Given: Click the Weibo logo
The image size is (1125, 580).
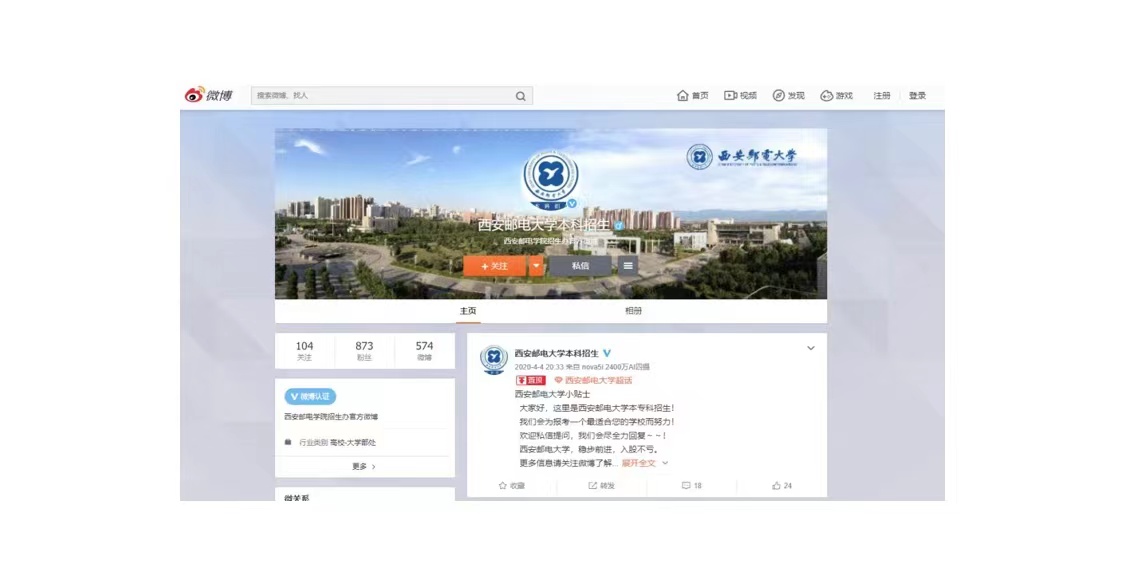Looking at the screenshot, I should (209, 95).
